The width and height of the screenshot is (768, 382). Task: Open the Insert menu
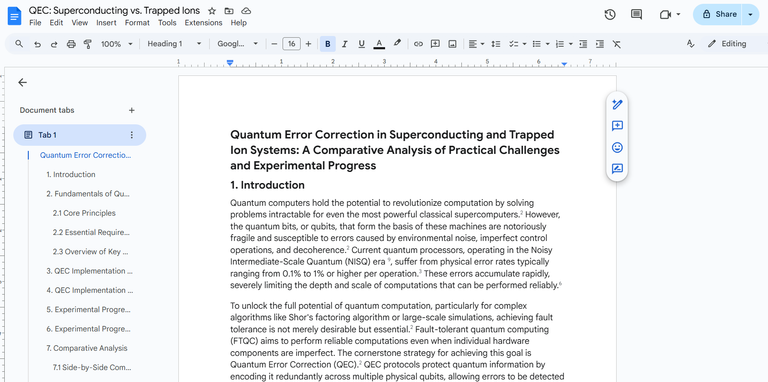tap(106, 23)
